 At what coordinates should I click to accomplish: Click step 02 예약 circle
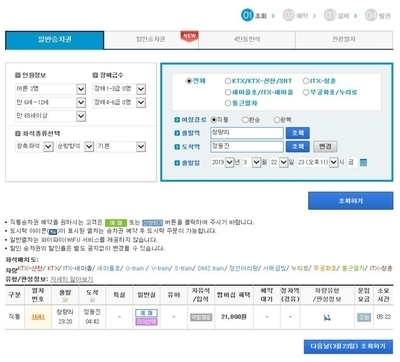289,15
